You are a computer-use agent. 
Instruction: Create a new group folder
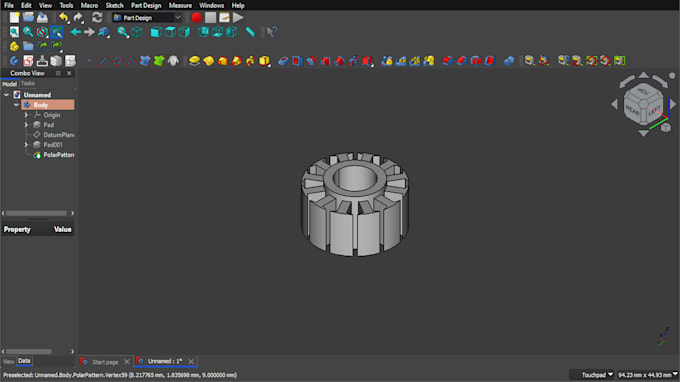(x=28, y=46)
